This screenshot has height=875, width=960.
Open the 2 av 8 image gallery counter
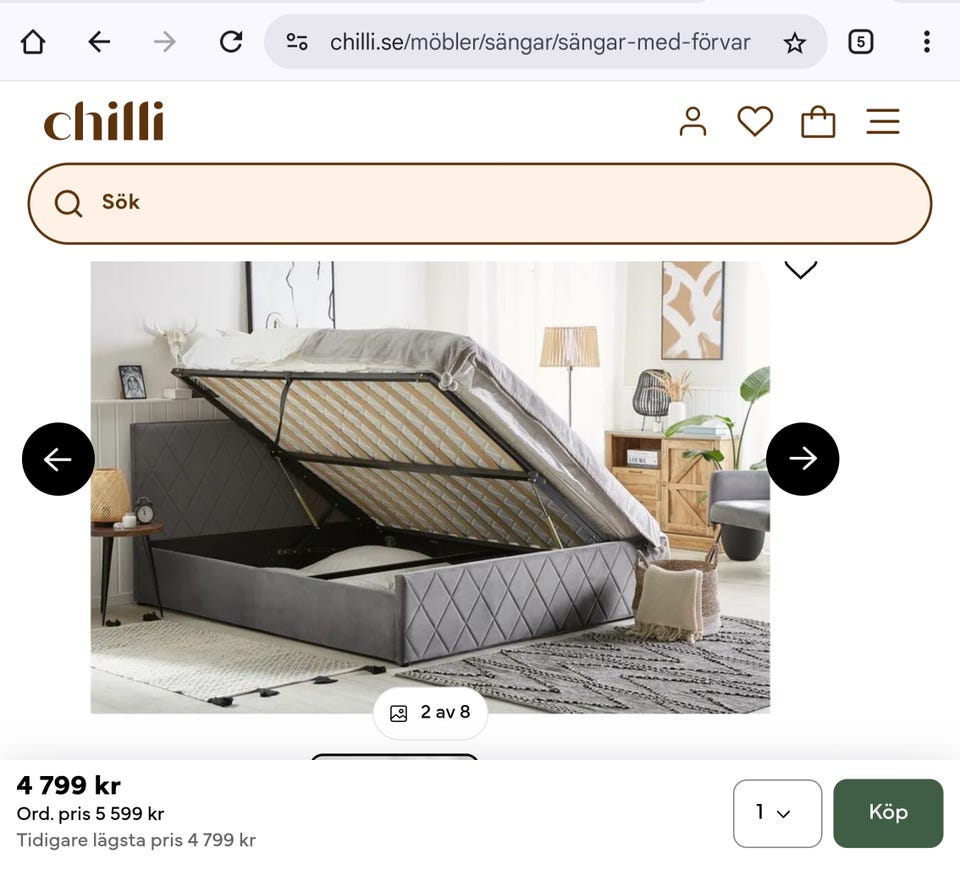tap(430, 713)
